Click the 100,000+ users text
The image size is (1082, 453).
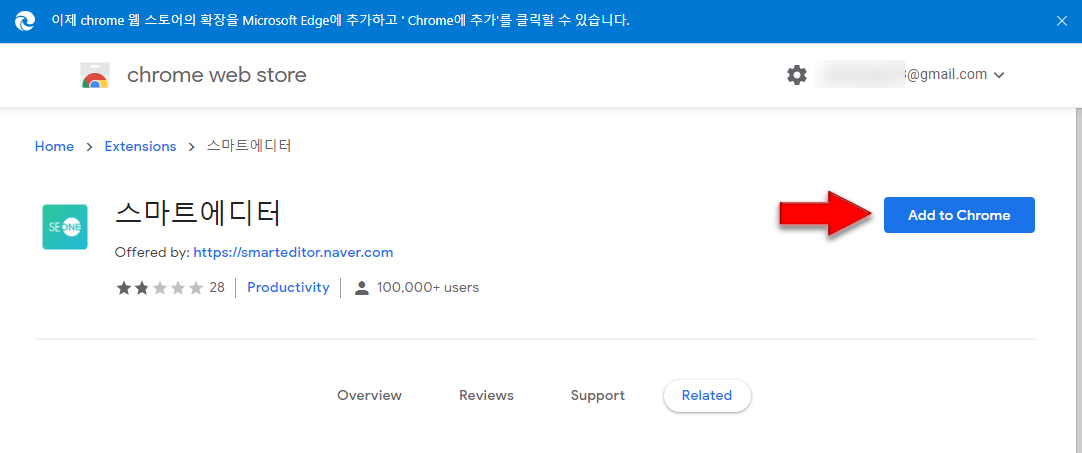428,287
